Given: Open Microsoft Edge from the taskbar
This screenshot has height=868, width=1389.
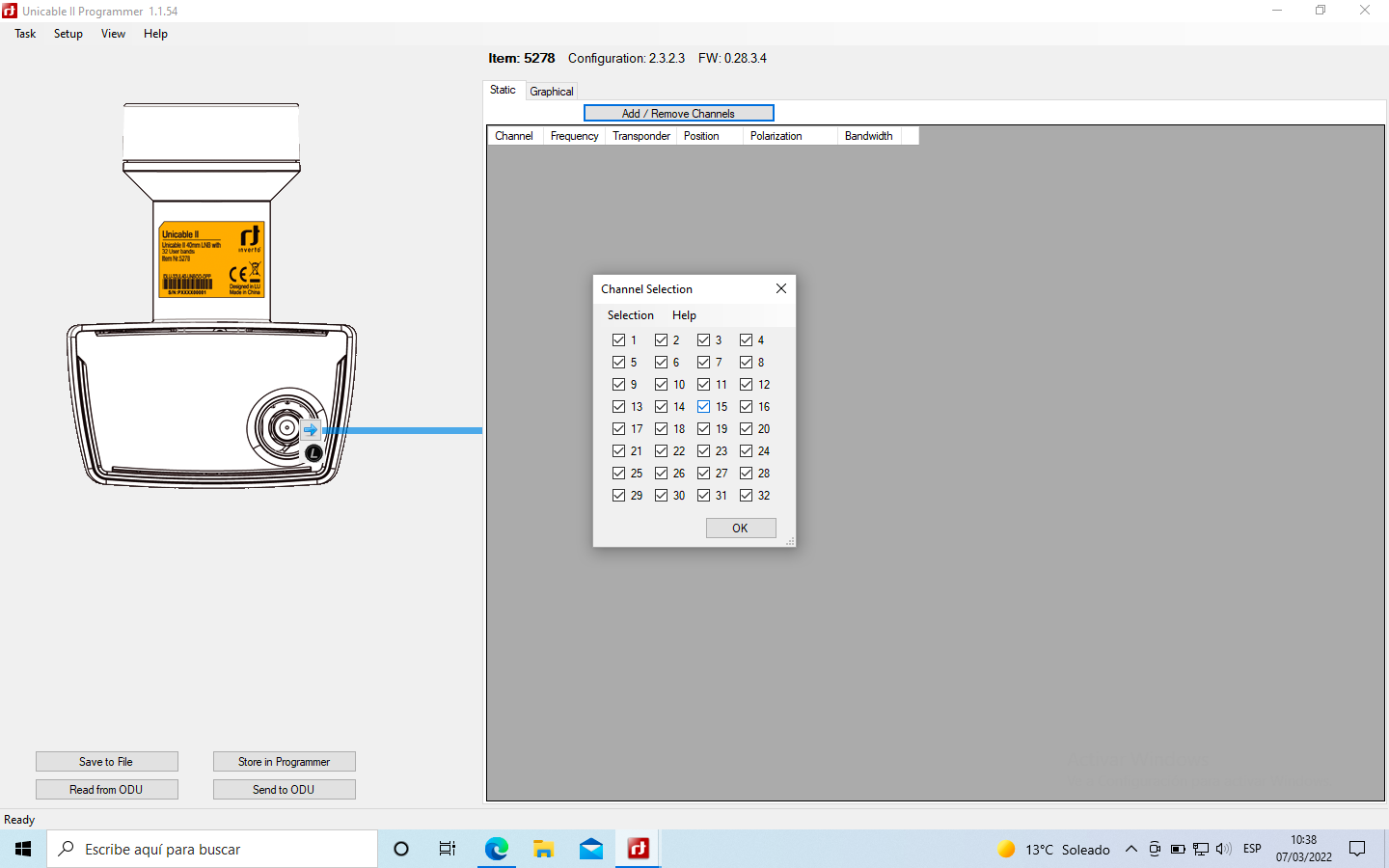Looking at the screenshot, I should pos(496,849).
